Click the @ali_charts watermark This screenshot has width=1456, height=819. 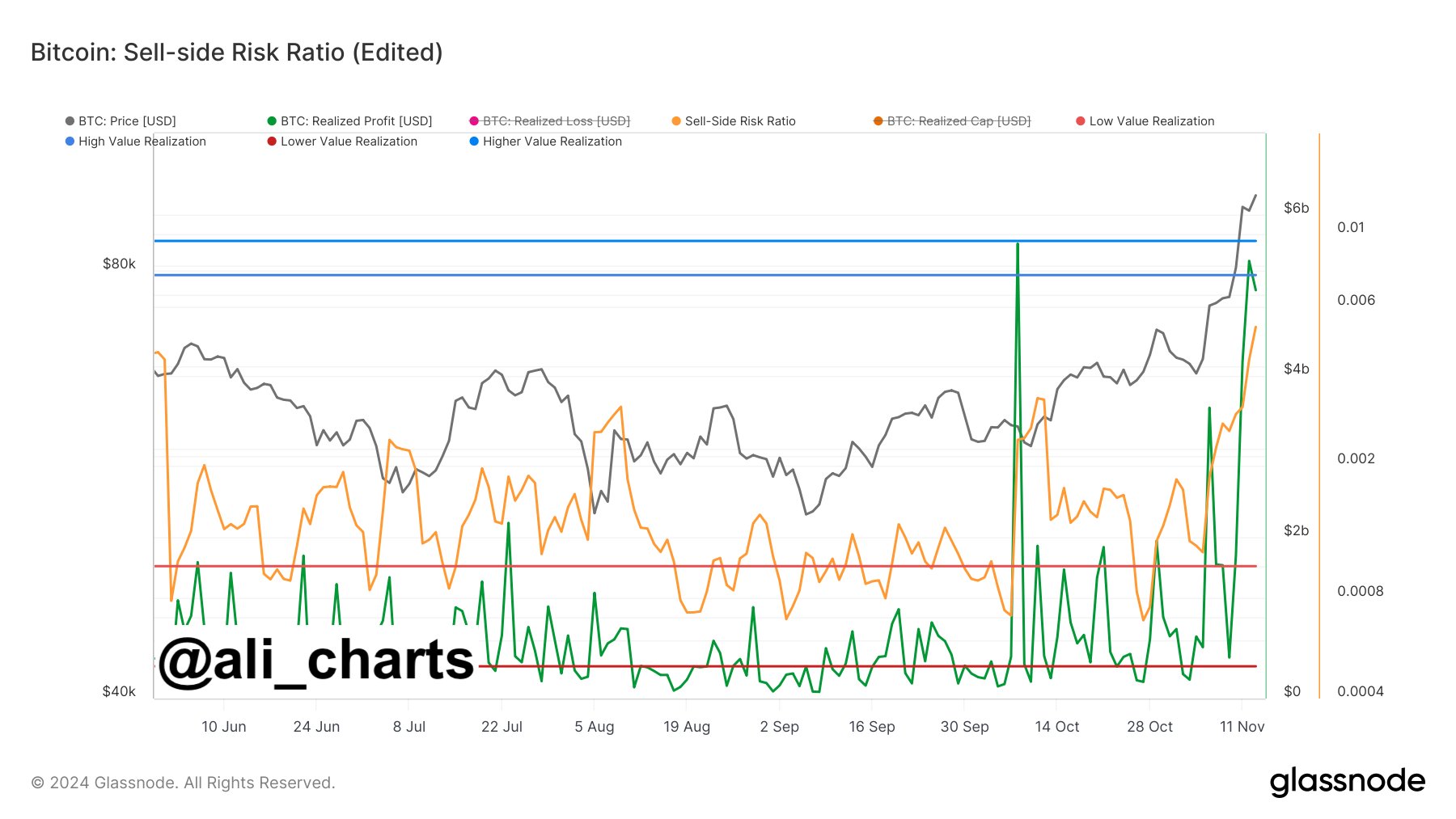tap(315, 661)
